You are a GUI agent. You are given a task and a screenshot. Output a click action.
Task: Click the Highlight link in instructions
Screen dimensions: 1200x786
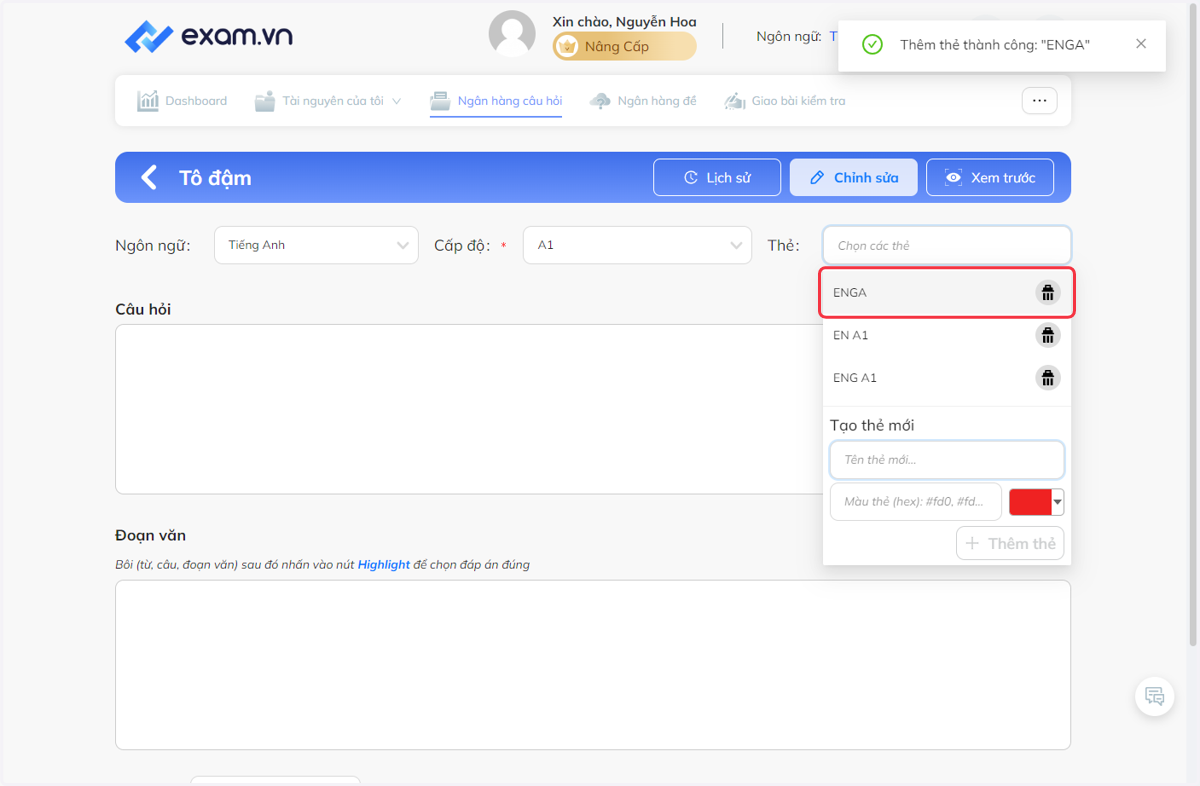[384, 565]
